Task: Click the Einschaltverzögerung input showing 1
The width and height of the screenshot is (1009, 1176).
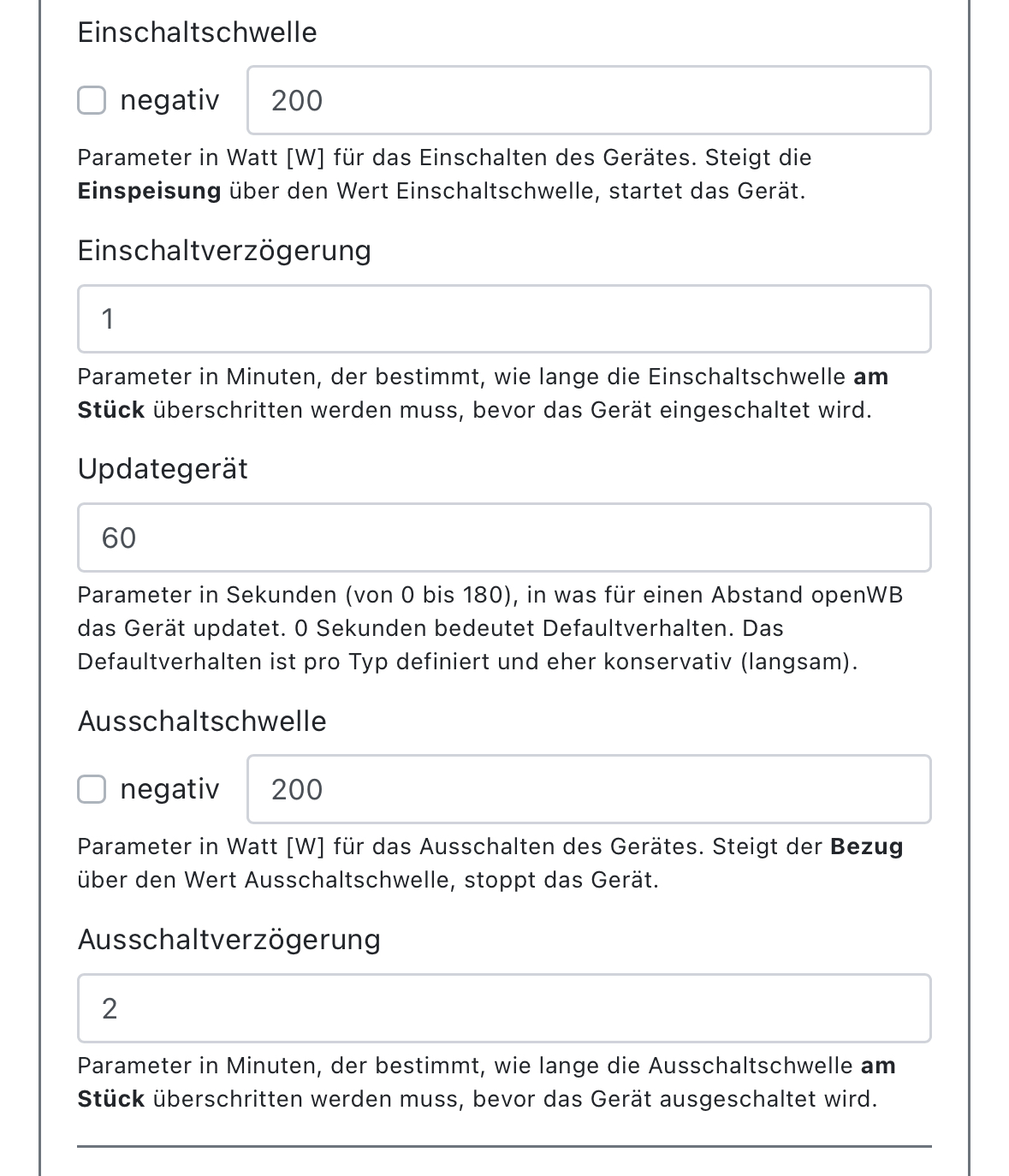Action: (504, 319)
